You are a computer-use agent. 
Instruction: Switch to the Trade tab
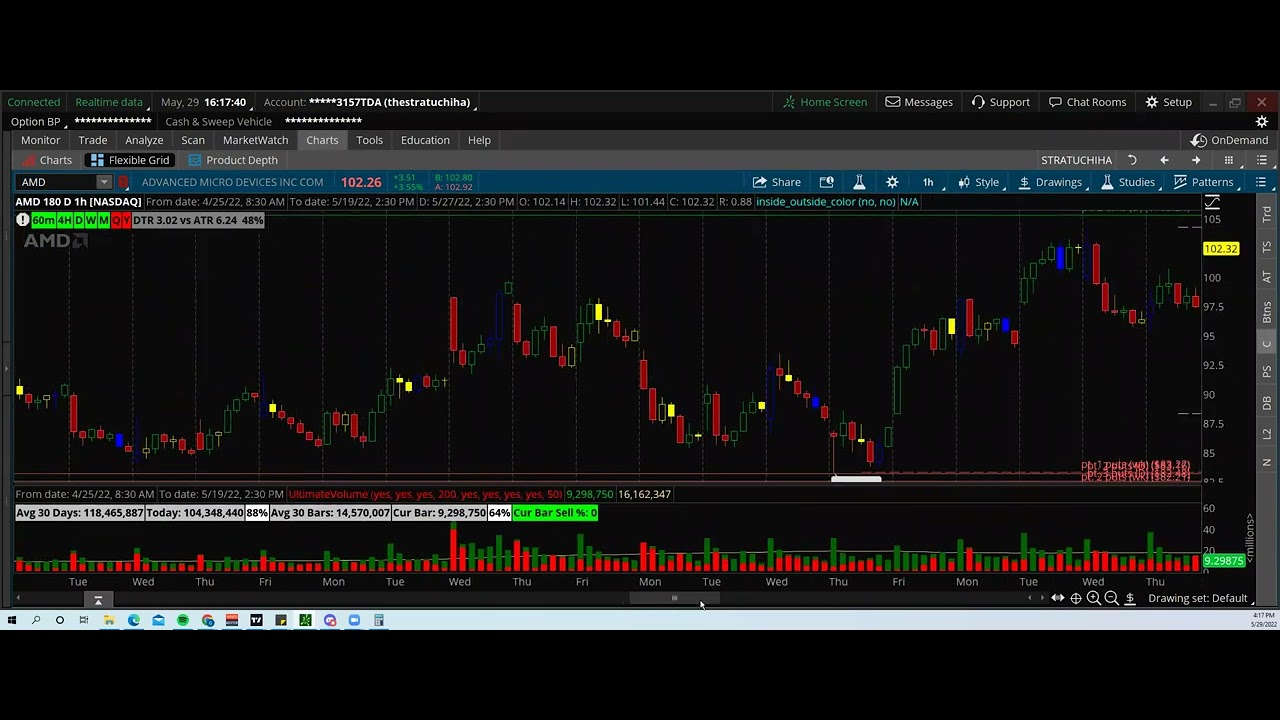[93, 140]
